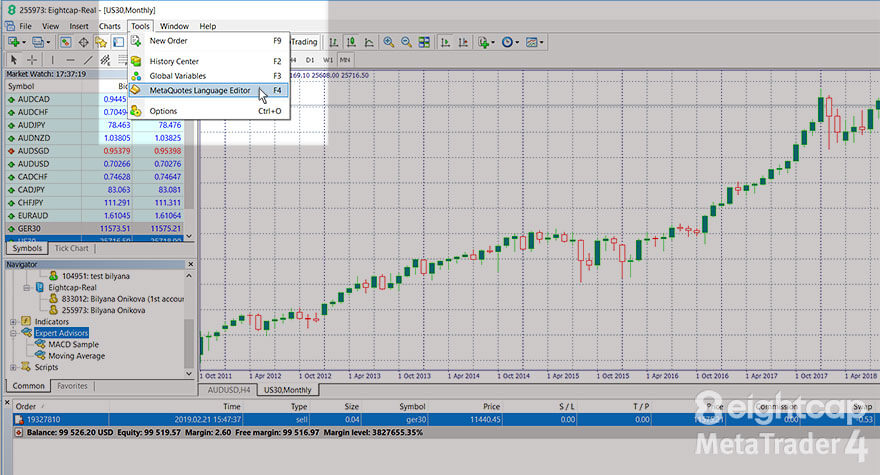
Task: Zoom out on the chart
Action: click(406, 42)
